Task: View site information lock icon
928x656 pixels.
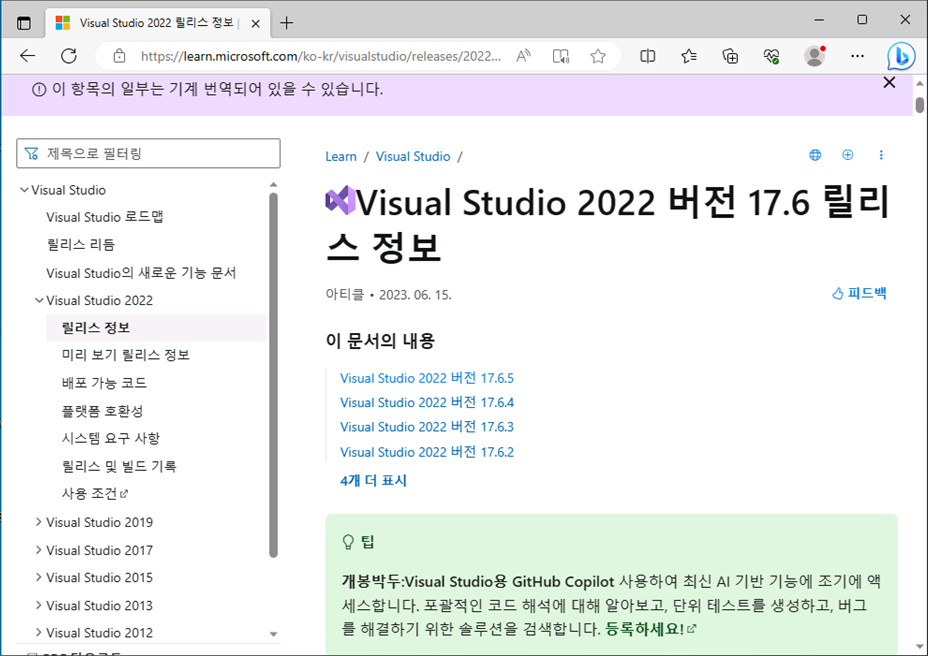Action: (x=120, y=56)
